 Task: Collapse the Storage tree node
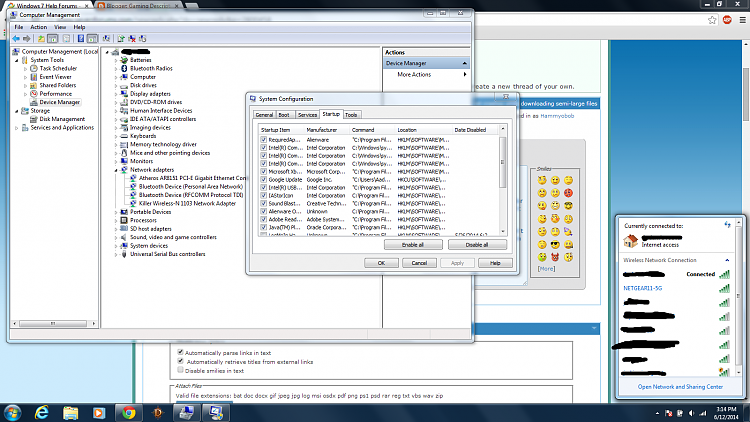pos(17,111)
